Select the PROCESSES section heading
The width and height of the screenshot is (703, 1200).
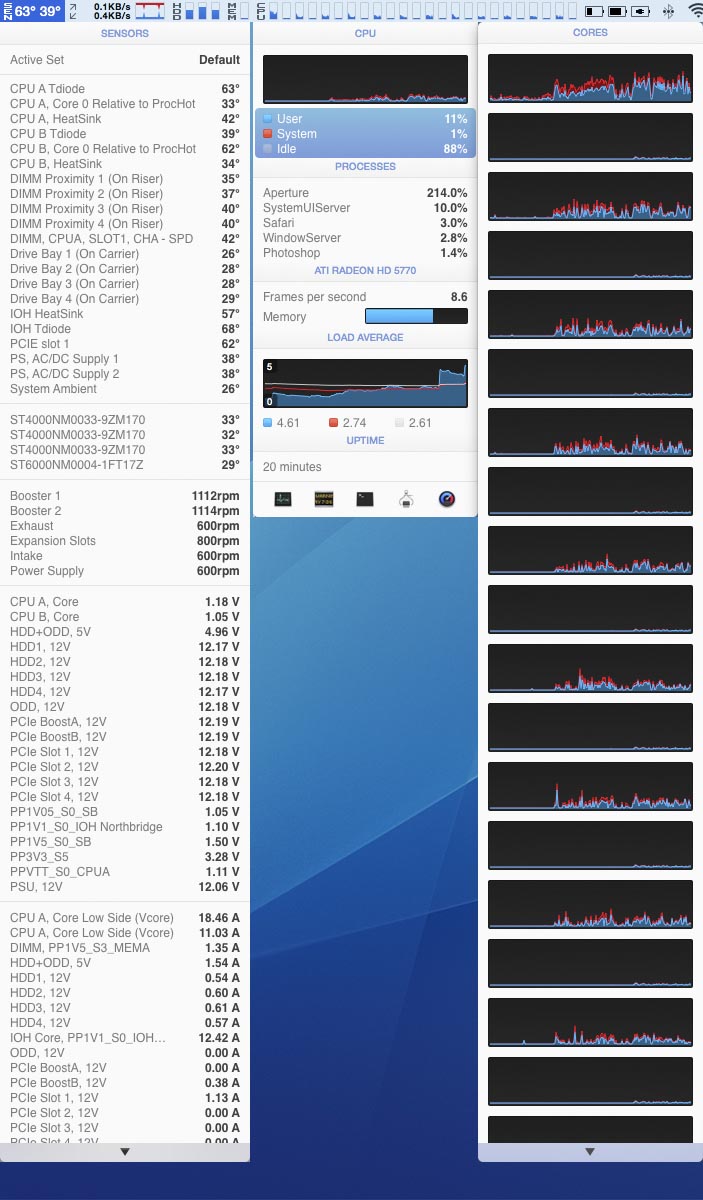click(x=365, y=166)
